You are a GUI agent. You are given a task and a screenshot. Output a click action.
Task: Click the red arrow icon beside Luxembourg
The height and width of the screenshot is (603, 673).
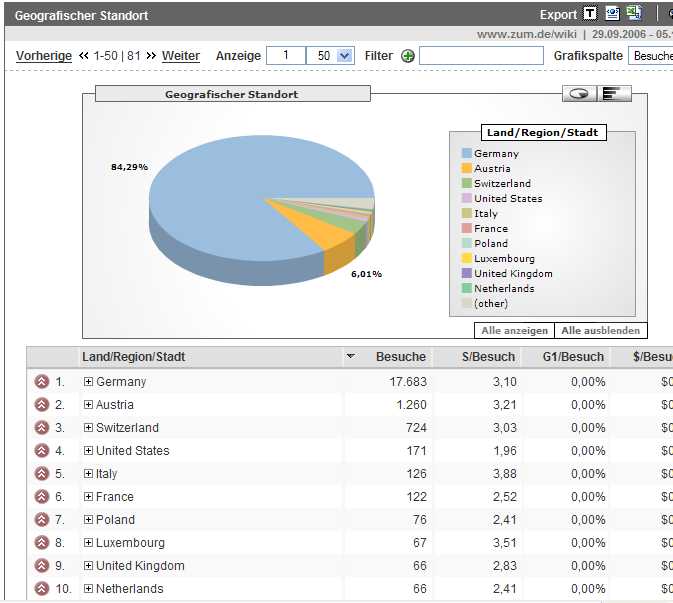pyautogui.click(x=41, y=543)
